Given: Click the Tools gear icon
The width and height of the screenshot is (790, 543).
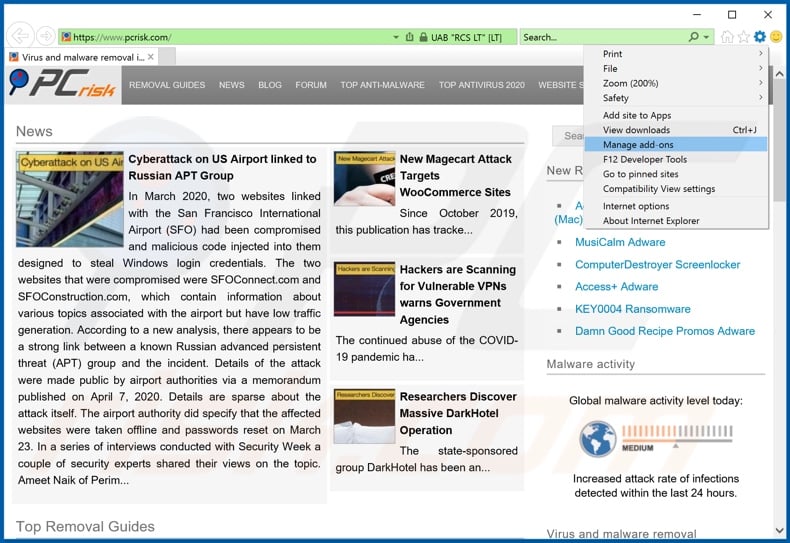Looking at the screenshot, I should 760,37.
